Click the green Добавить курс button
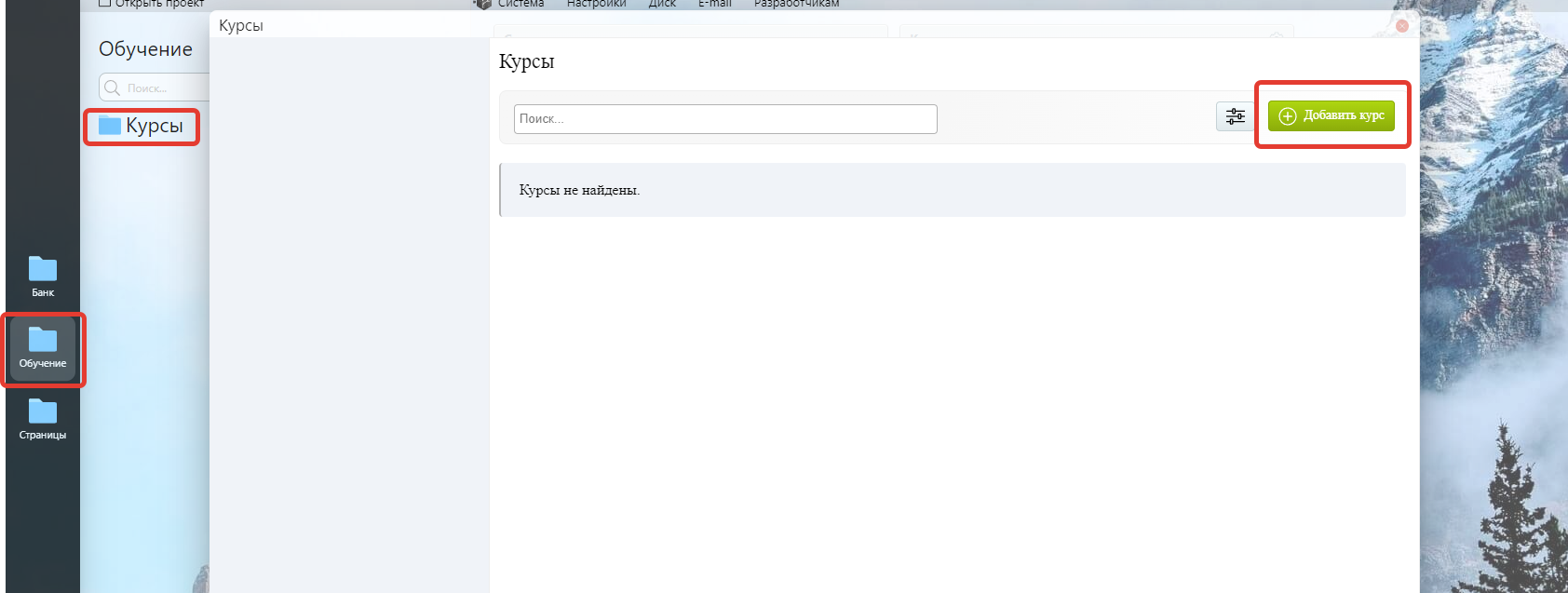This screenshot has width=1568, height=593. click(x=1331, y=115)
